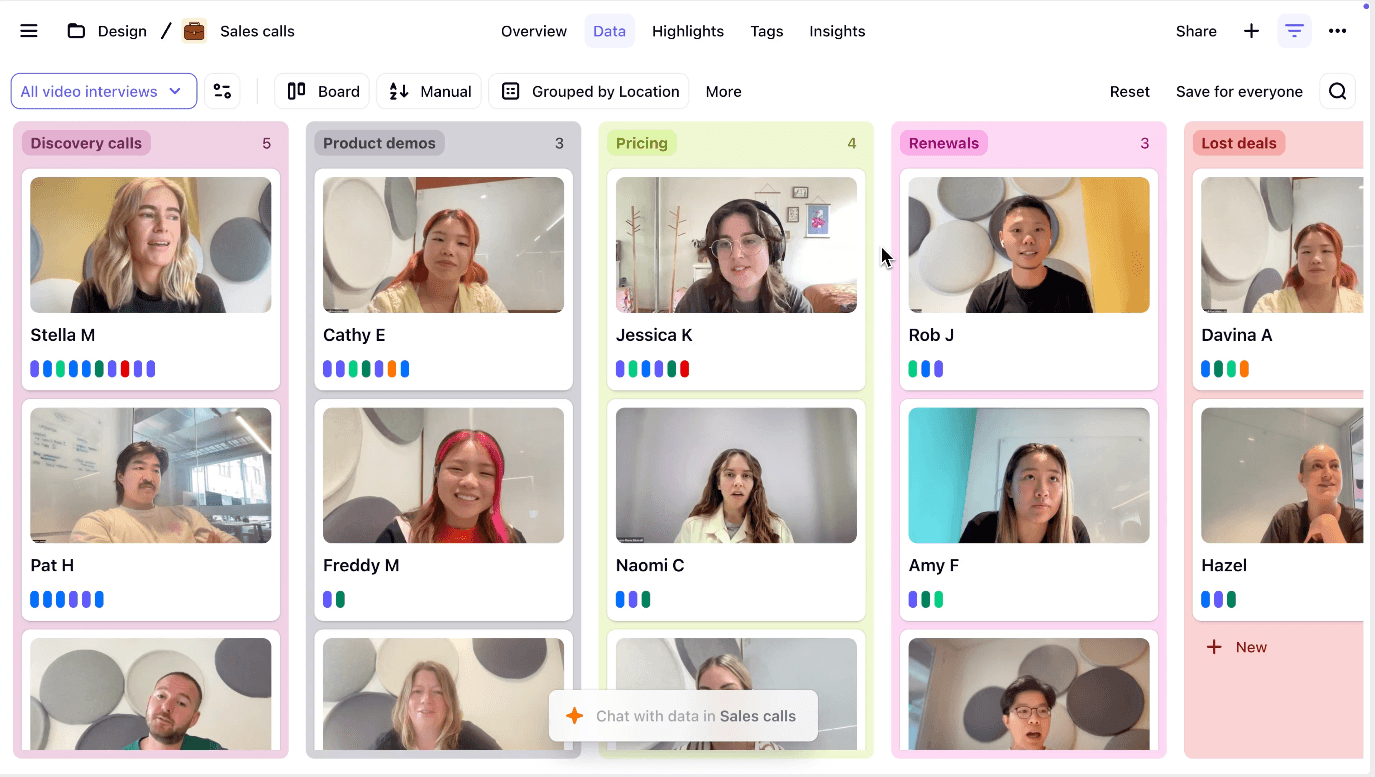
Task: Open the hamburger navigation menu
Action: [x=29, y=31]
